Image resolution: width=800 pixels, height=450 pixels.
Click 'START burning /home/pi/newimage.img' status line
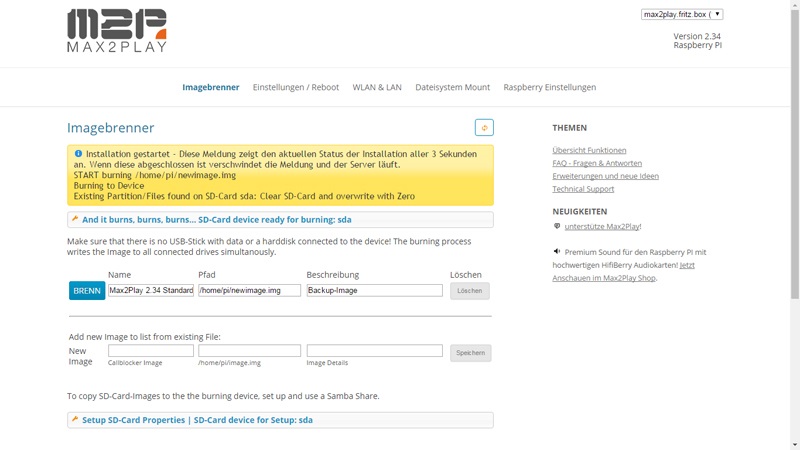tap(155, 175)
